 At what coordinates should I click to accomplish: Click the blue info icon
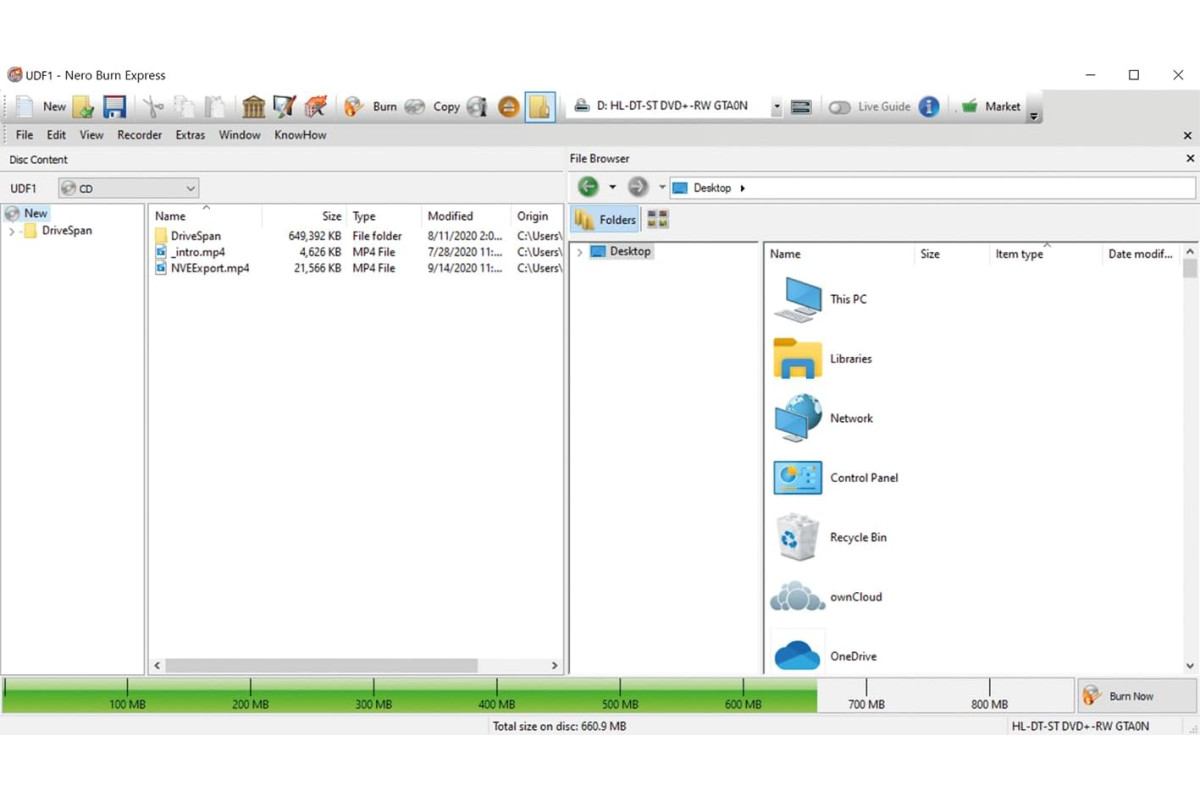(x=929, y=106)
